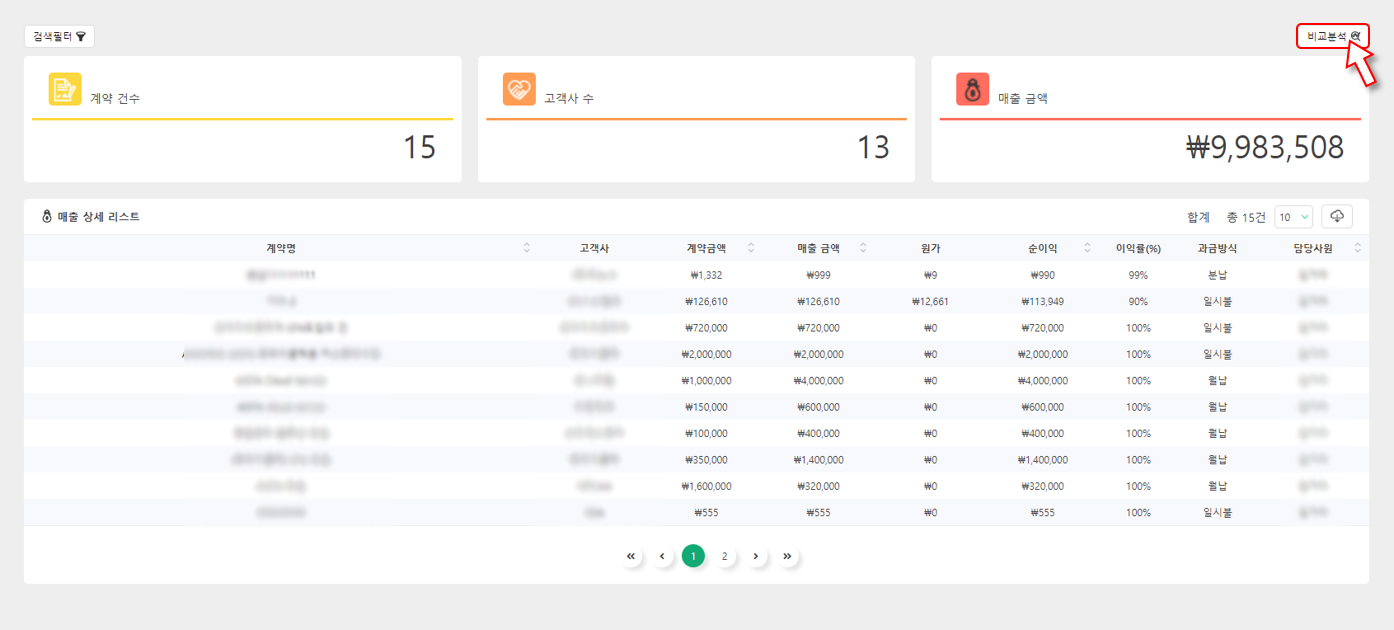Click the 비교분석 button
The image size is (1394, 630).
[1332, 36]
